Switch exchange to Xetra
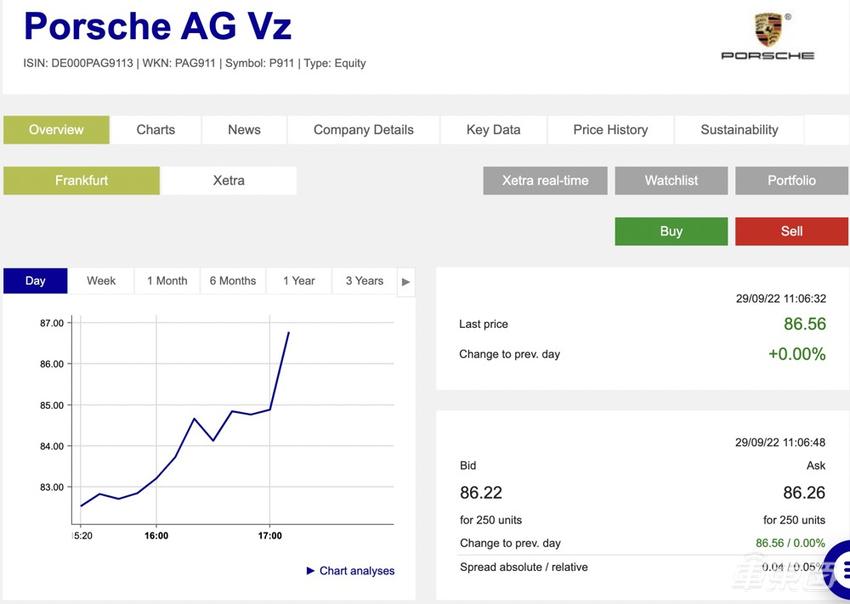The width and height of the screenshot is (850, 604). pyautogui.click(x=229, y=181)
